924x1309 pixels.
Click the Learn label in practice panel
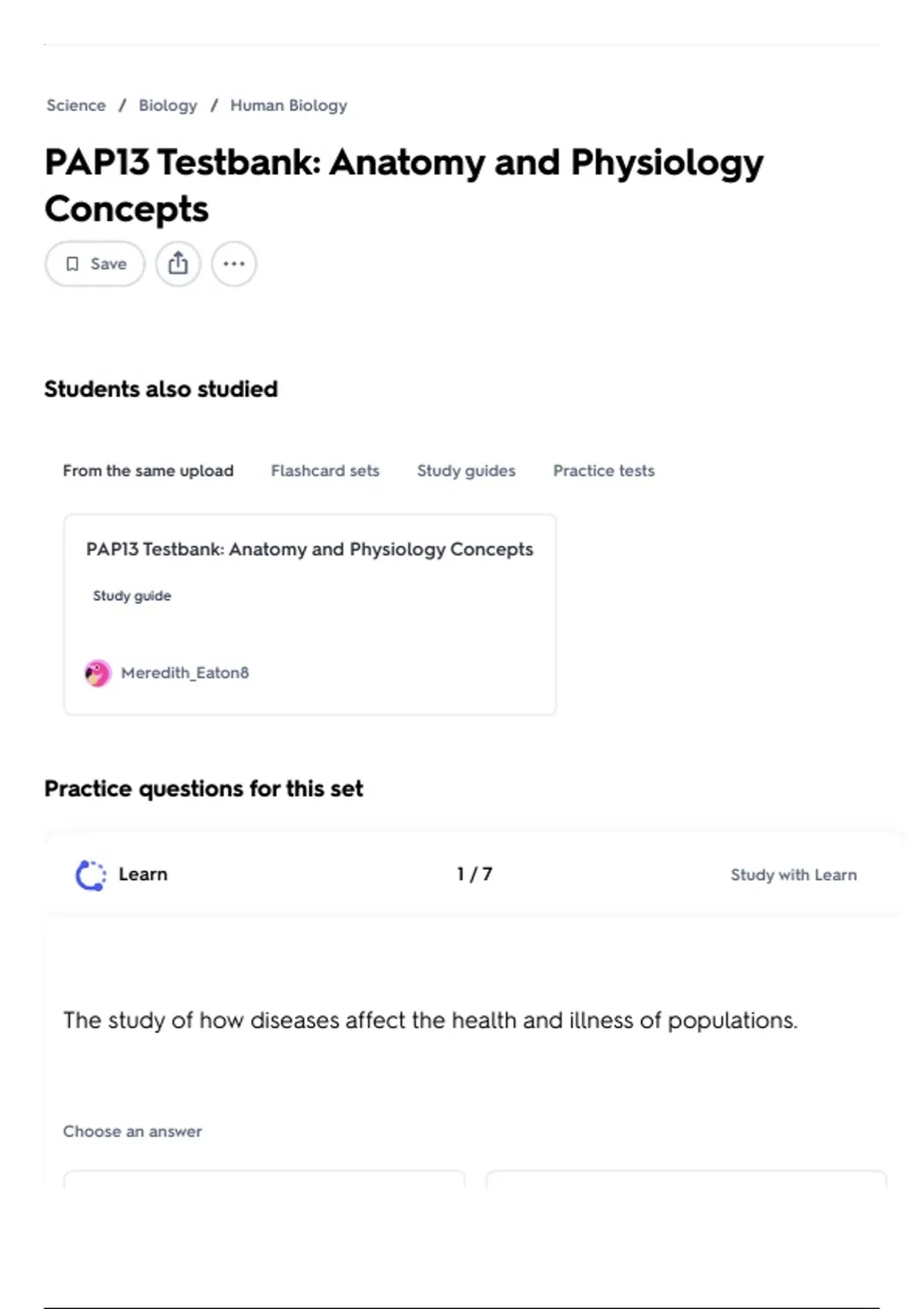tap(143, 875)
